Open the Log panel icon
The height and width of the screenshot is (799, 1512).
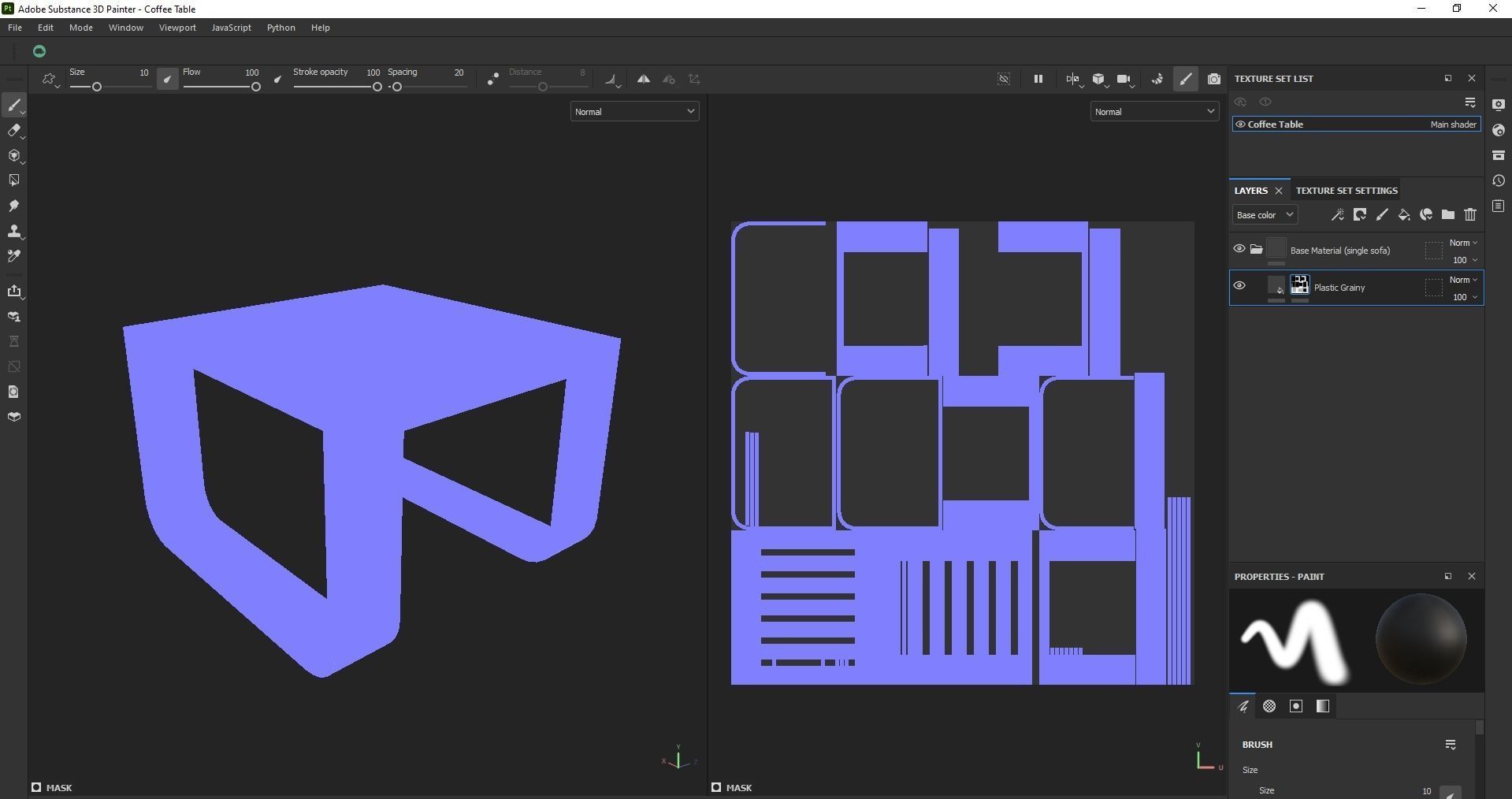point(1499,206)
